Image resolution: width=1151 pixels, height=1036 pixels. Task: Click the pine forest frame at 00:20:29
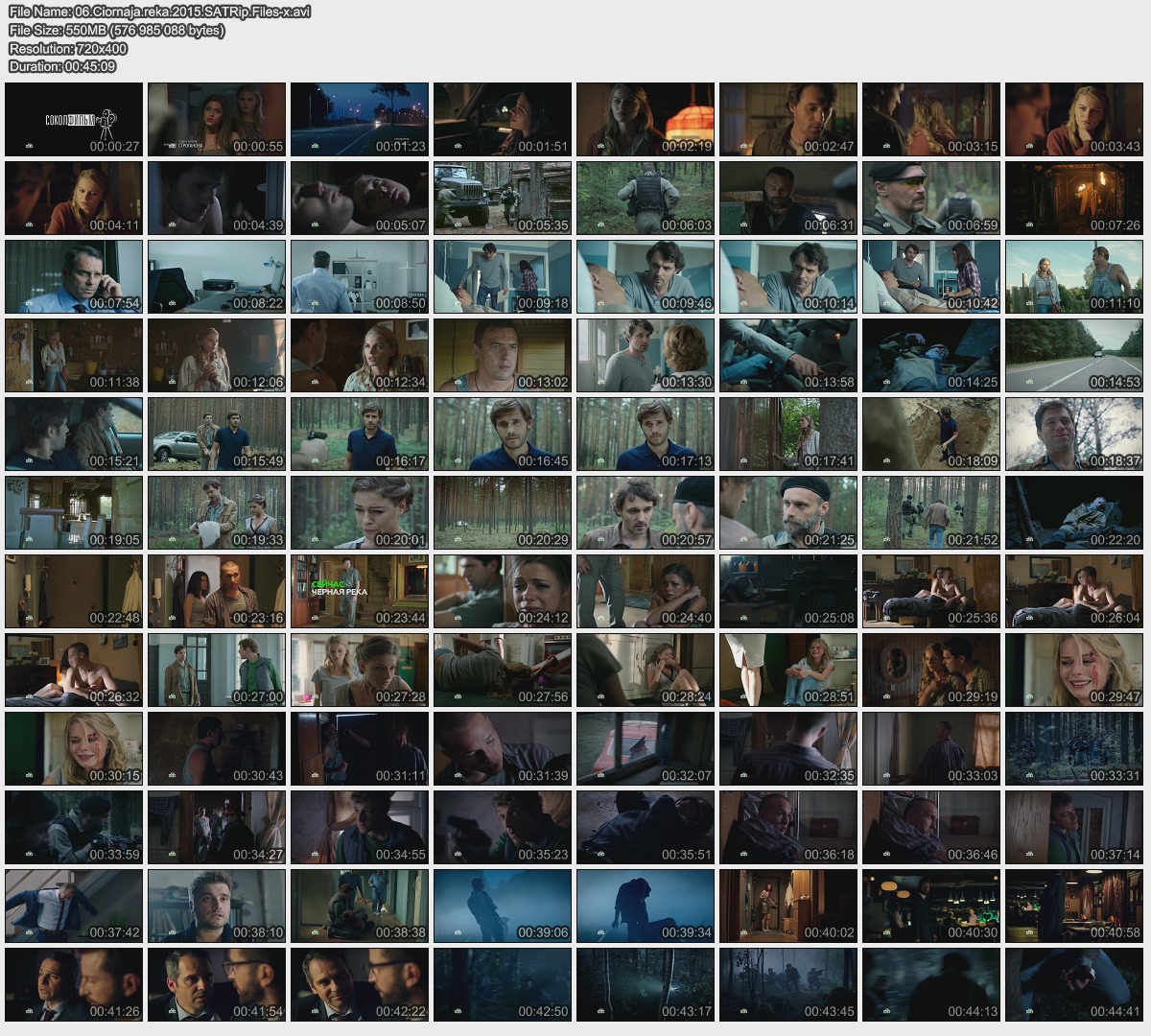click(x=503, y=512)
